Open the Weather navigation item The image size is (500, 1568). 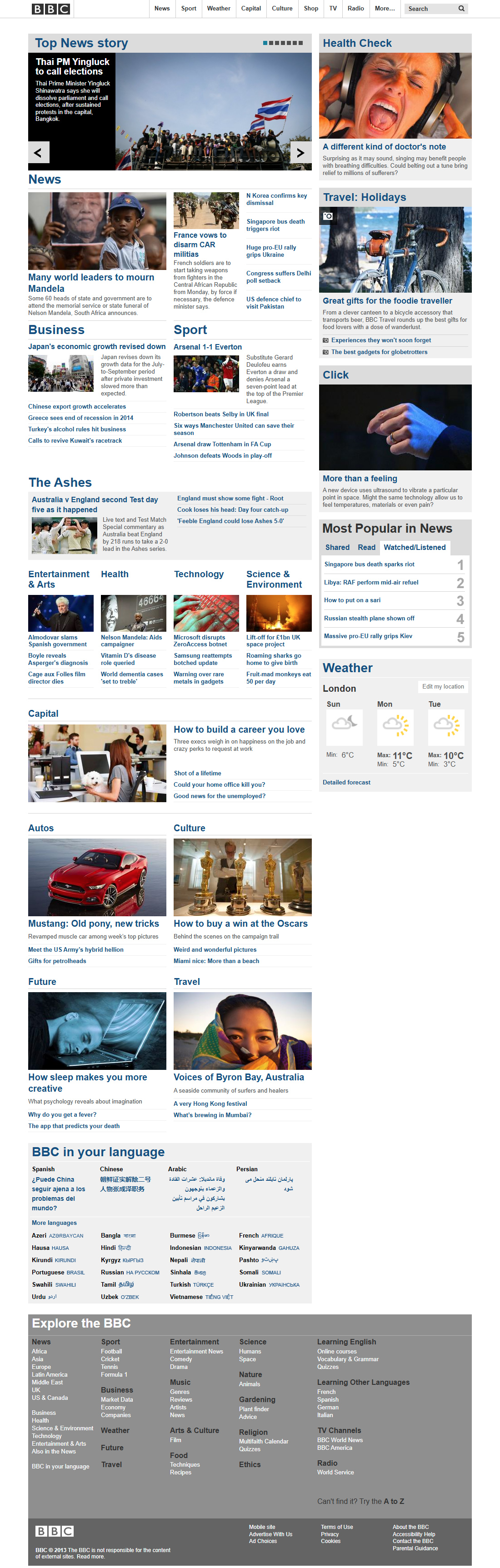coord(219,9)
